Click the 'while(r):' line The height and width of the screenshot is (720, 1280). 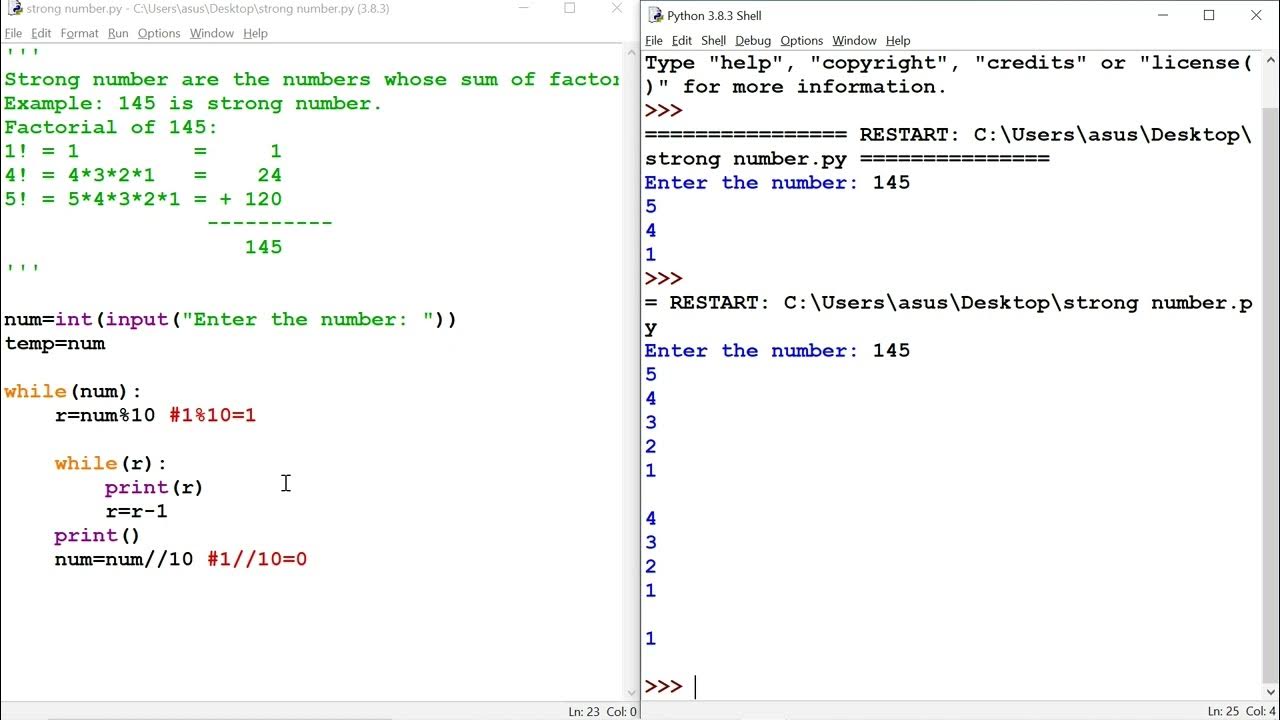111,463
